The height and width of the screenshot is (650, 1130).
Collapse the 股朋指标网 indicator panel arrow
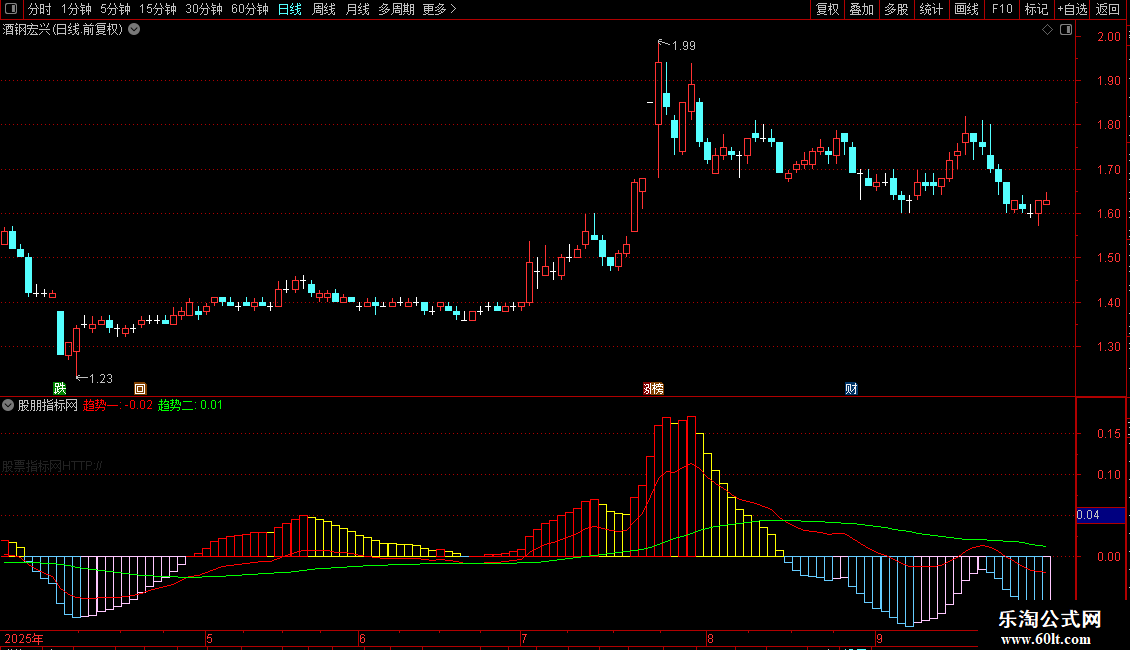coord(8,405)
